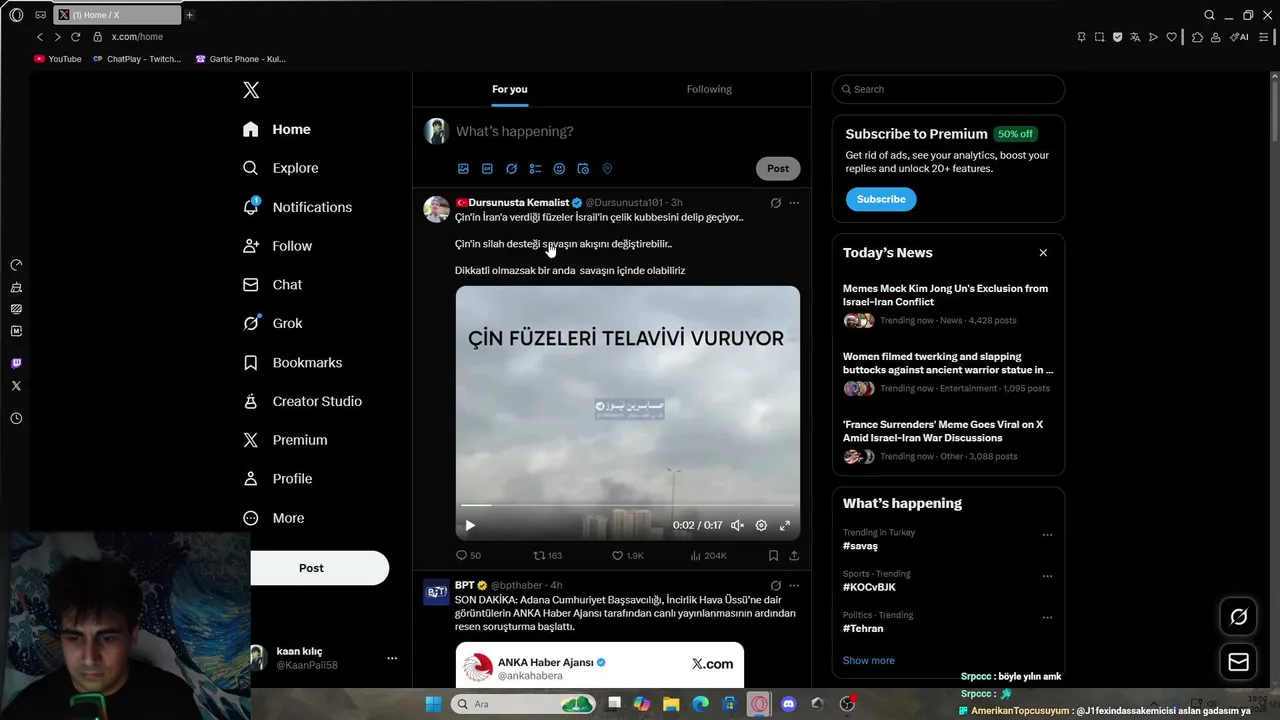Image resolution: width=1280 pixels, height=720 pixels.
Task: Open the history clock icon in browser sidebar
Action: (x=16, y=418)
